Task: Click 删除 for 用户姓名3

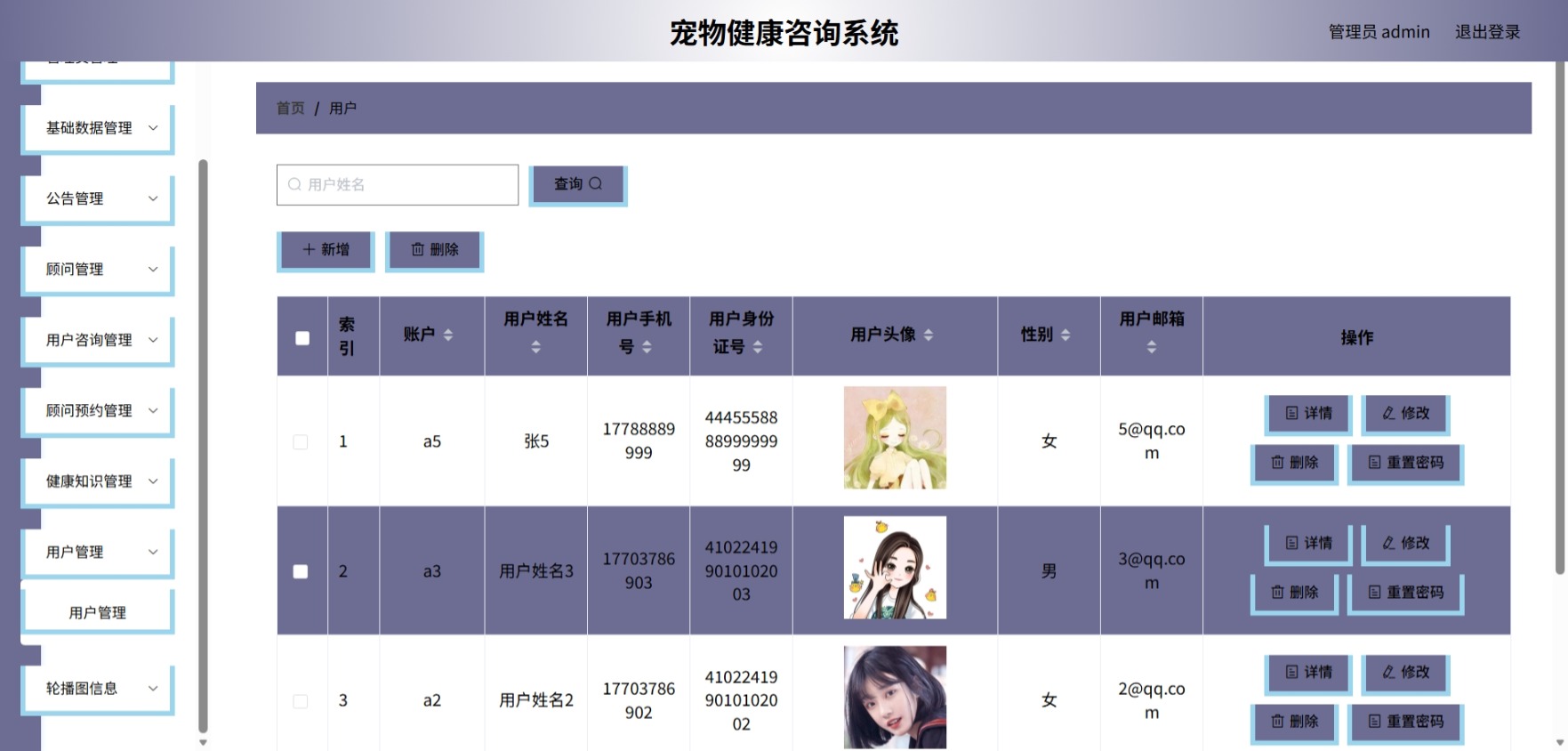Action: (1294, 593)
